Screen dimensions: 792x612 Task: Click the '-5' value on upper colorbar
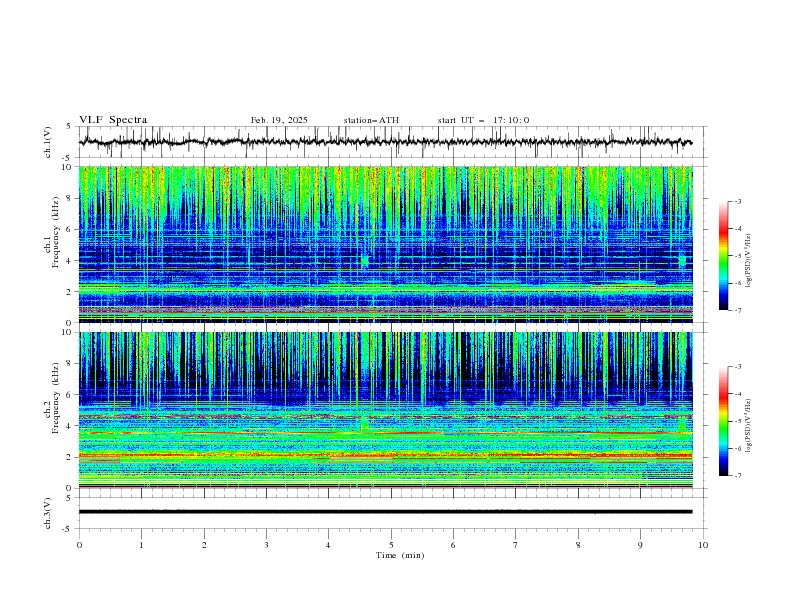(737, 256)
